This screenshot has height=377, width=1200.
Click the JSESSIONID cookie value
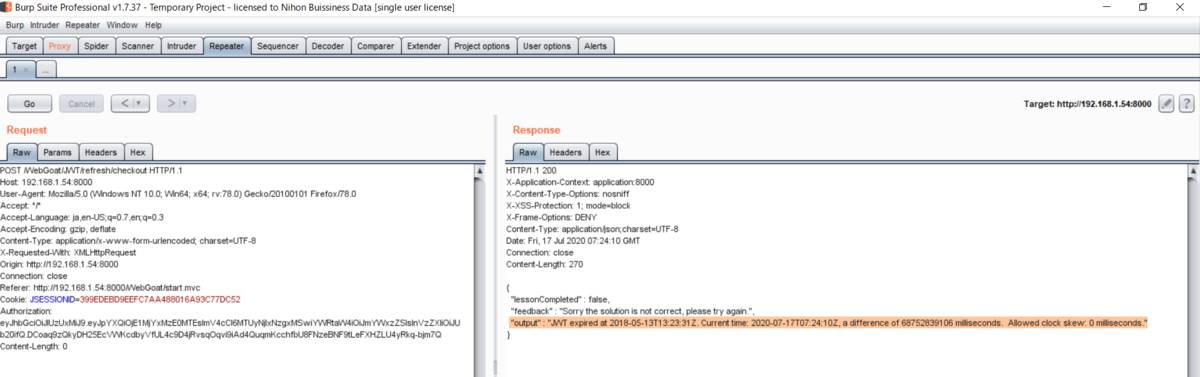point(160,299)
